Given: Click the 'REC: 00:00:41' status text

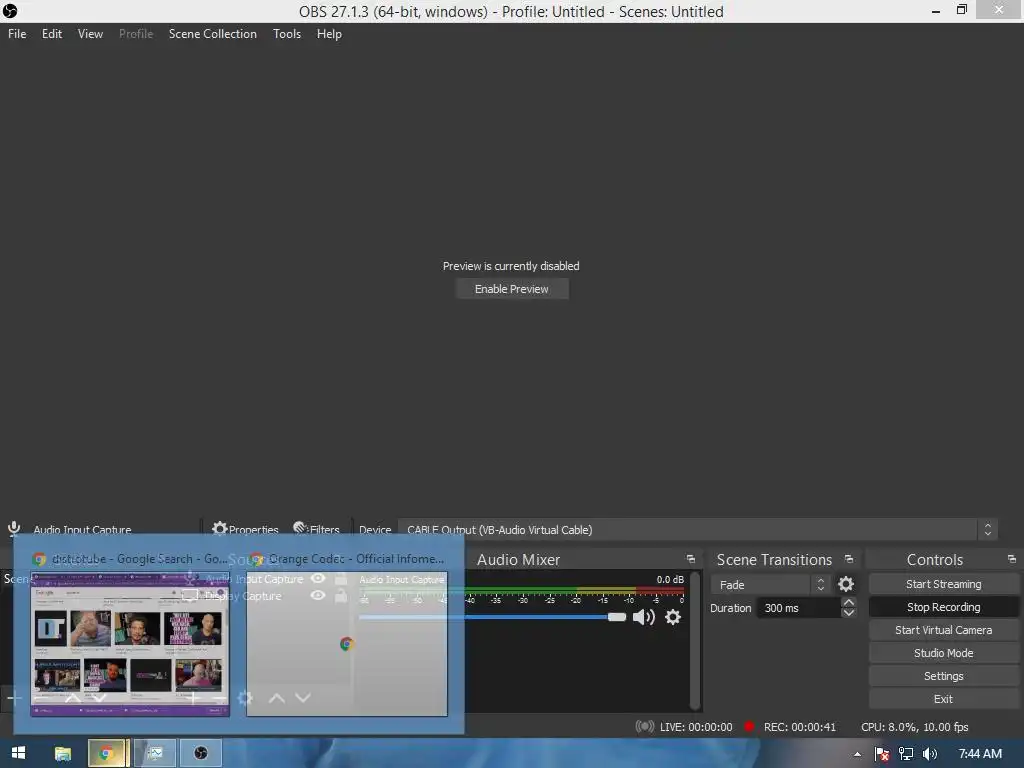Looking at the screenshot, I should coord(799,727).
